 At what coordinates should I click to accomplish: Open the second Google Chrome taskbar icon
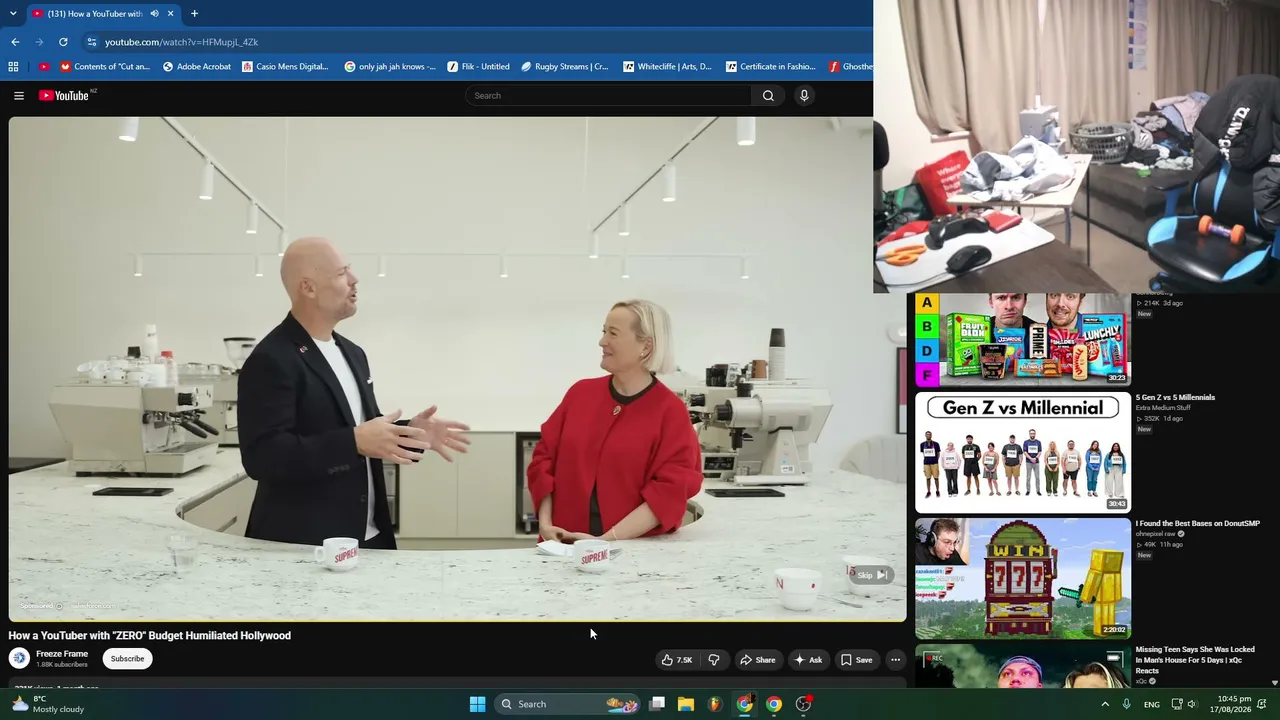click(x=774, y=704)
